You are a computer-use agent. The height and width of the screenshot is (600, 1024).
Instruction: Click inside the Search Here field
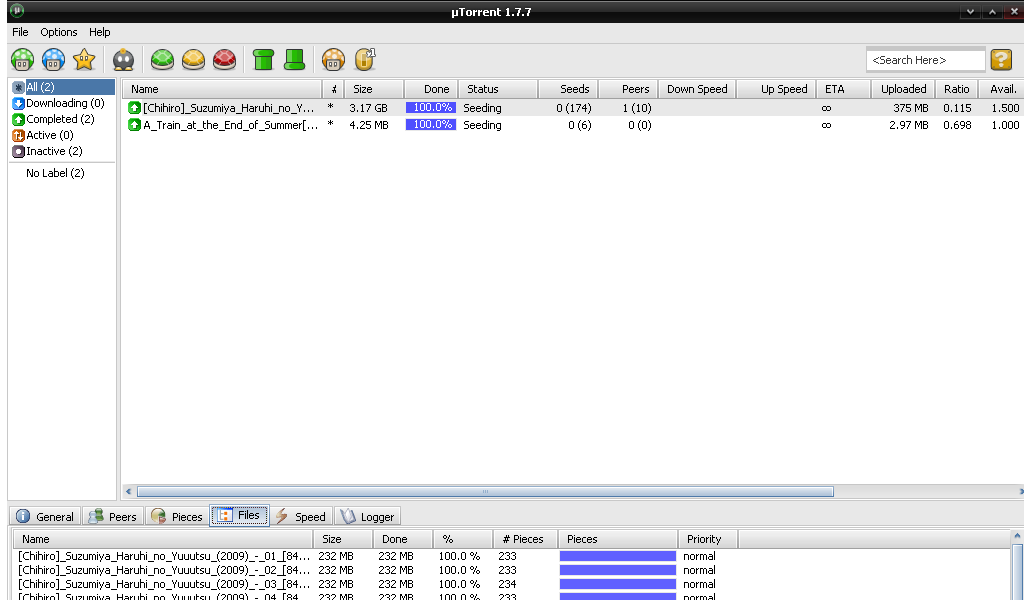pyautogui.click(x=924, y=60)
